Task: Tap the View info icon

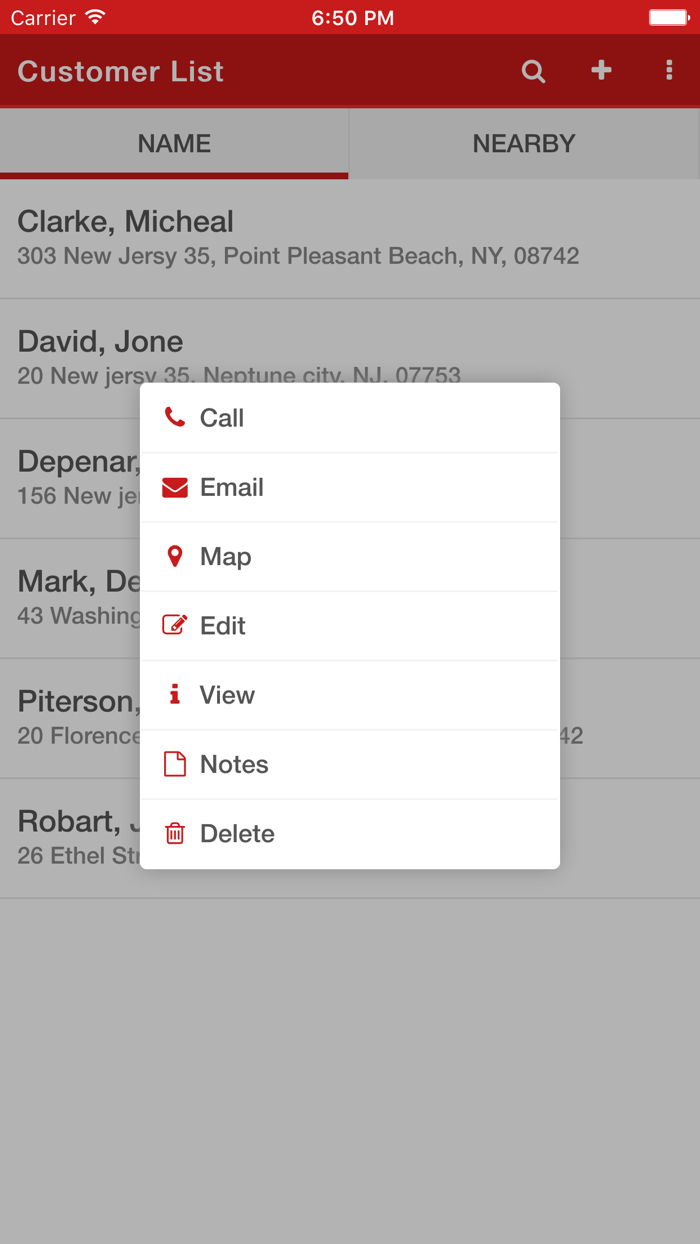Action: click(175, 694)
